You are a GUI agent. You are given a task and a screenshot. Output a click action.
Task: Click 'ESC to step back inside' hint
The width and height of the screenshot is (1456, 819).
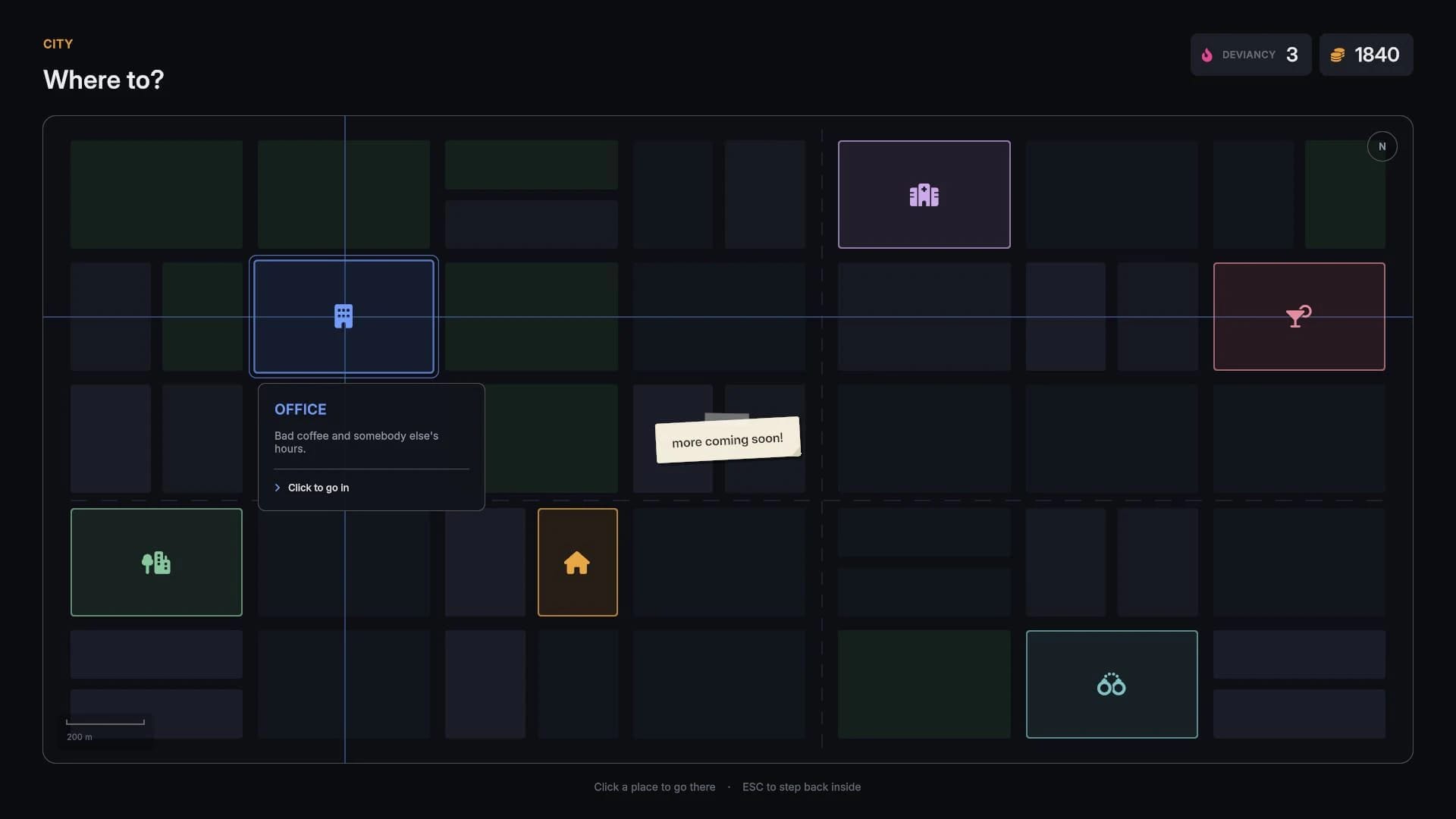(802, 787)
